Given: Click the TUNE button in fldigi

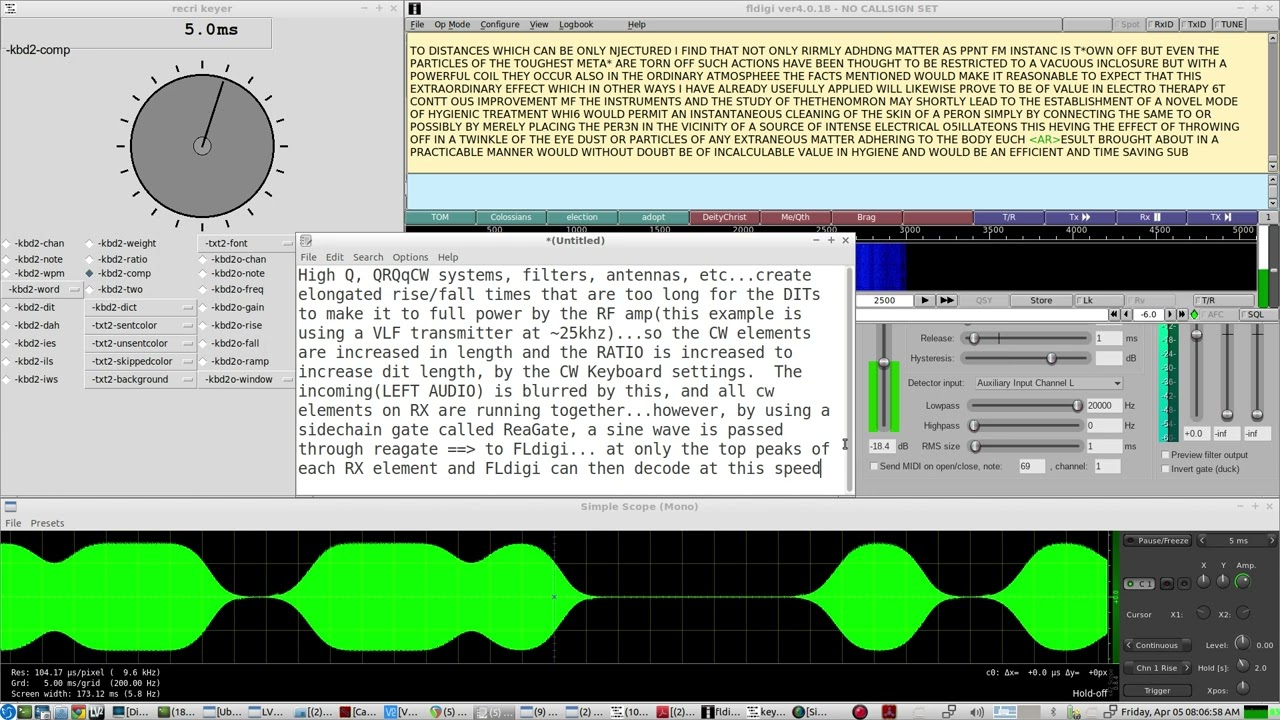Looking at the screenshot, I should tap(1230, 24).
